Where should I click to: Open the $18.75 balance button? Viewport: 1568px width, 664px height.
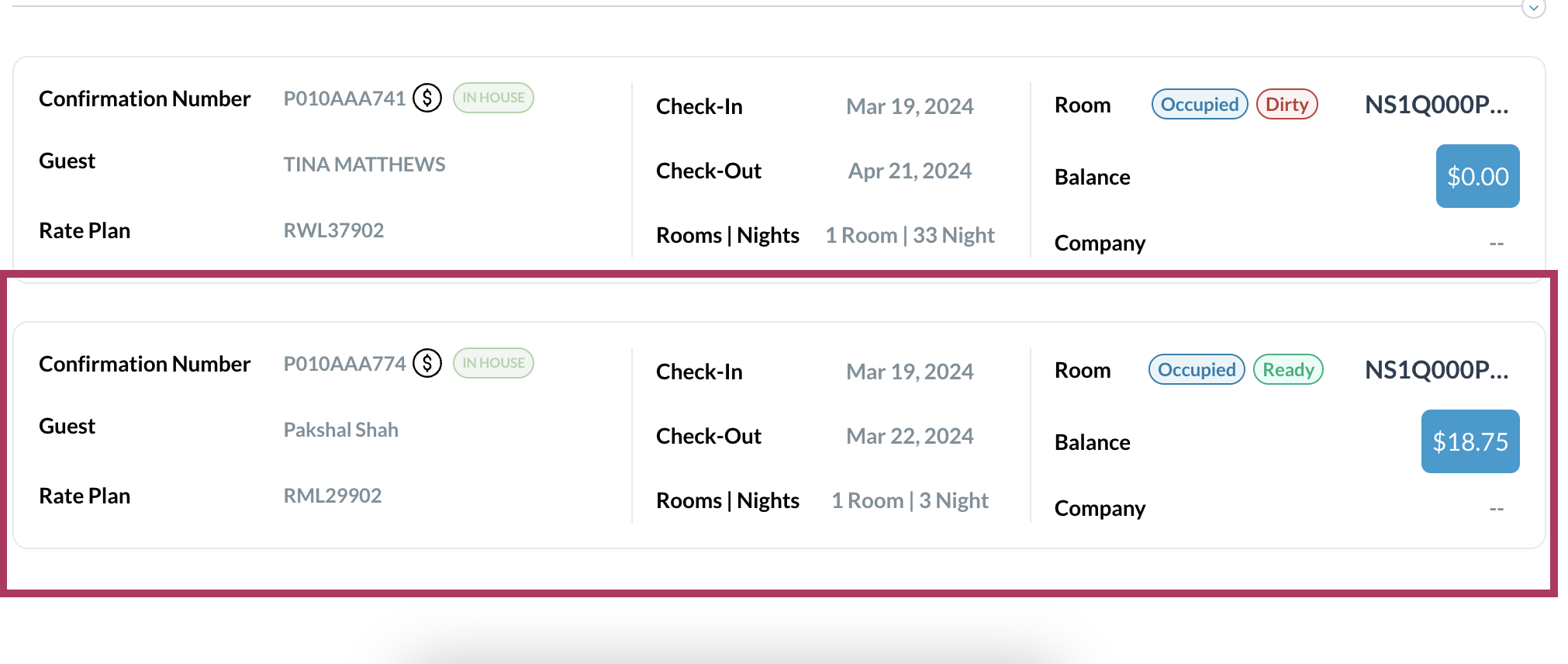1470,441
